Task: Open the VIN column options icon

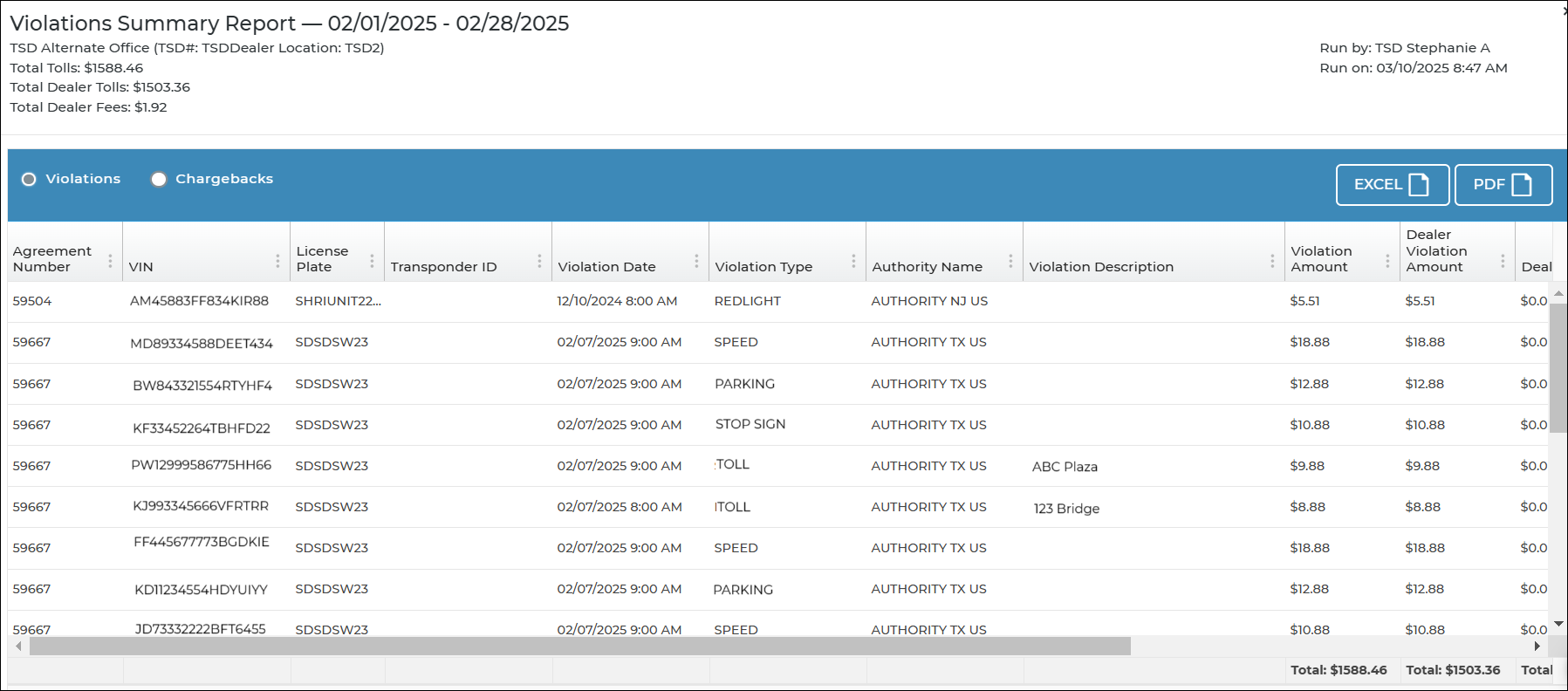Action: [x=277, y=261]
